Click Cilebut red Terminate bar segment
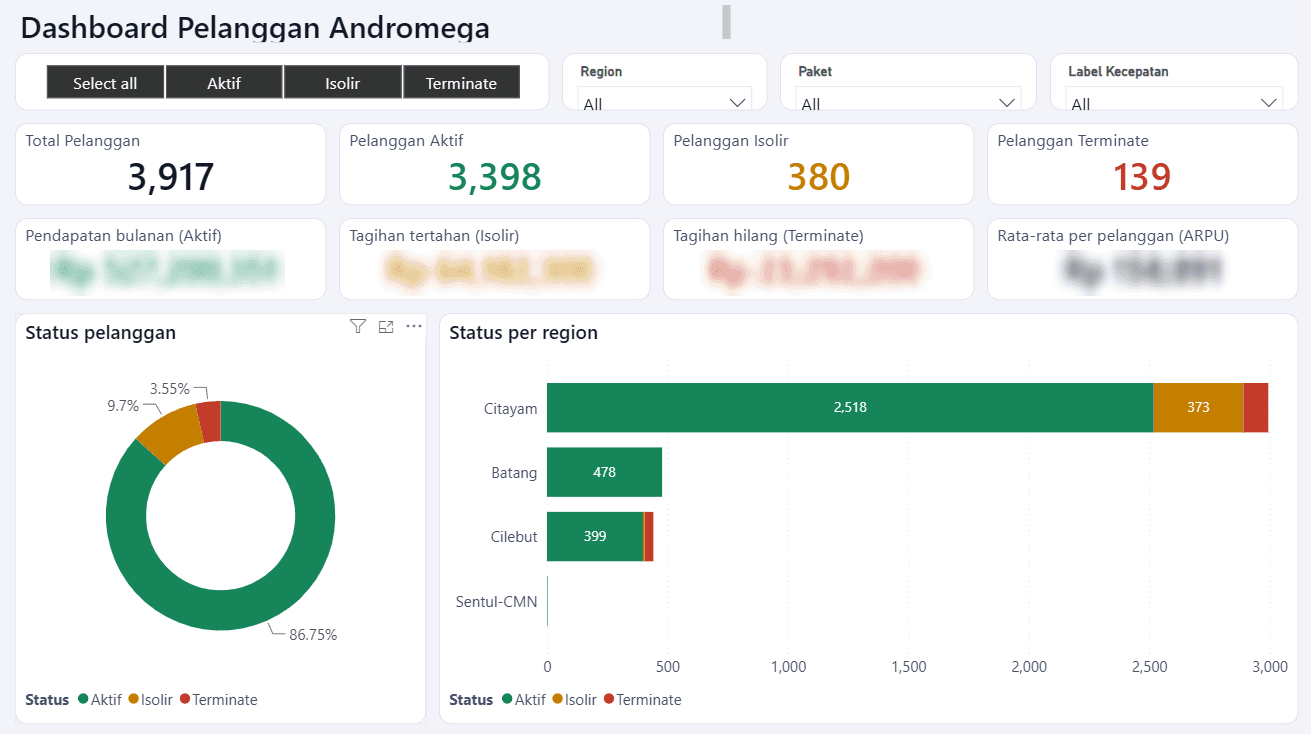The image size is (1311, 734). [649, 536]
